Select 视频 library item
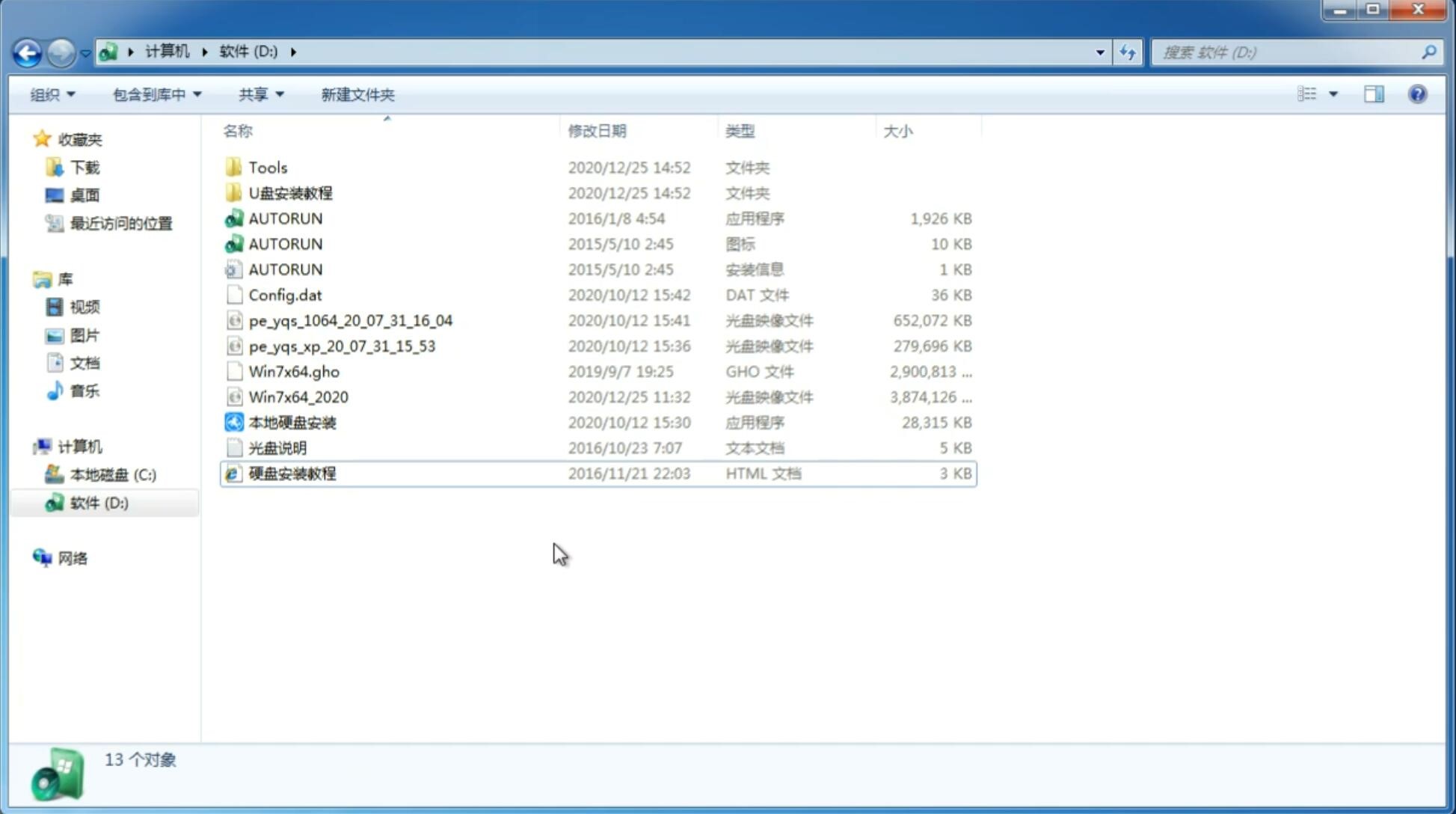The image size is (1456, 814). tap(83, 306)
